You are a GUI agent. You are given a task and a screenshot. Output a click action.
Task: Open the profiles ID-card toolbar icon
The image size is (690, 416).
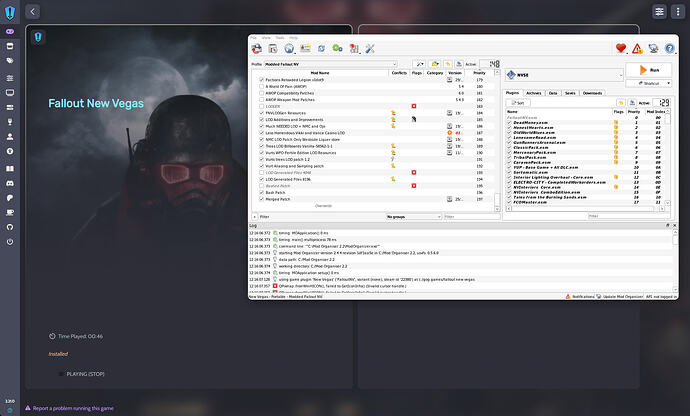click(305, 48)
